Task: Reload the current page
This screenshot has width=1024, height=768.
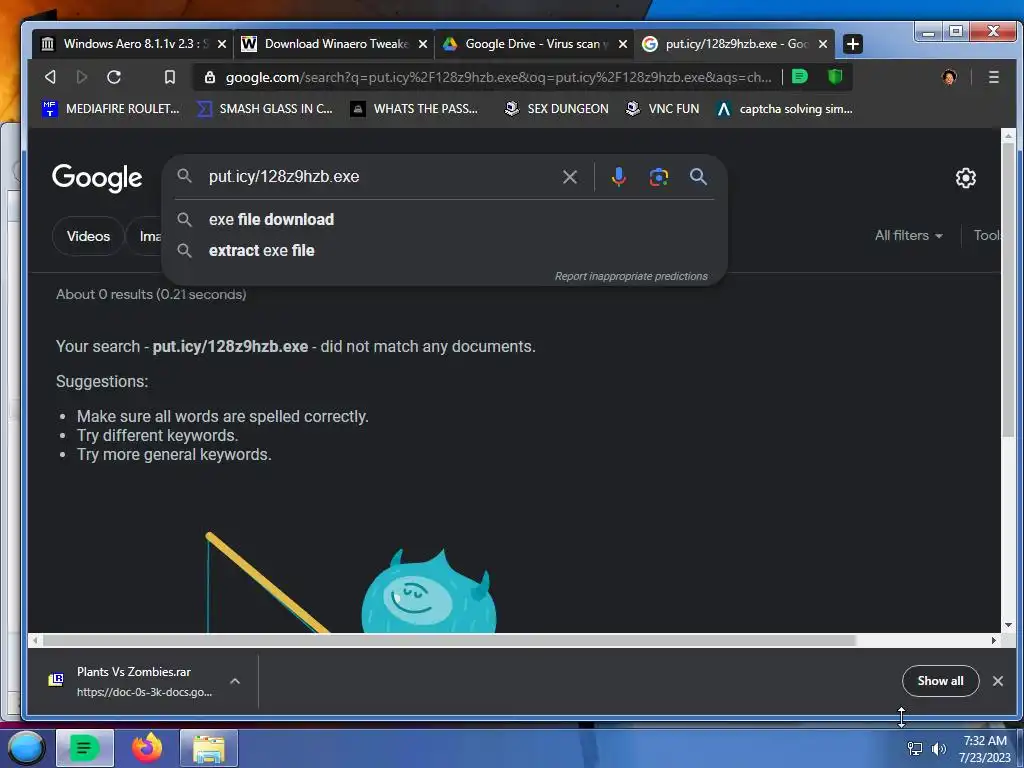Action: tap(114, 77)
